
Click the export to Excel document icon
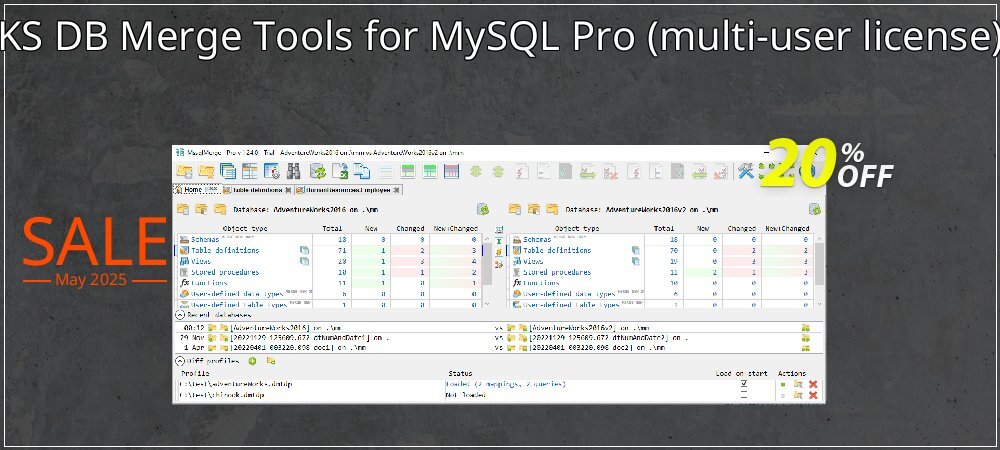[340, 171]
